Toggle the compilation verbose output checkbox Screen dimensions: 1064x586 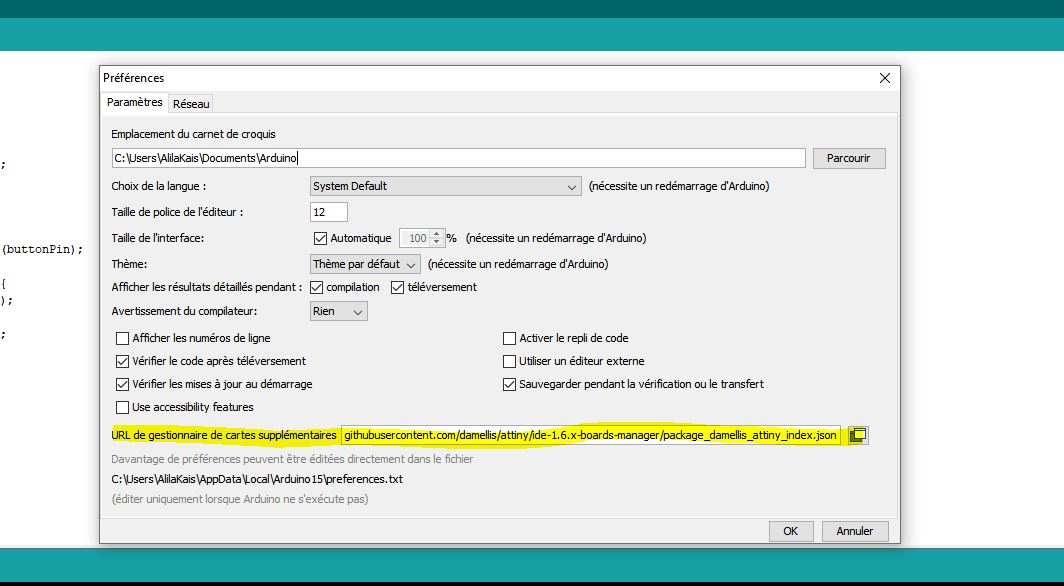pos(316,287)
